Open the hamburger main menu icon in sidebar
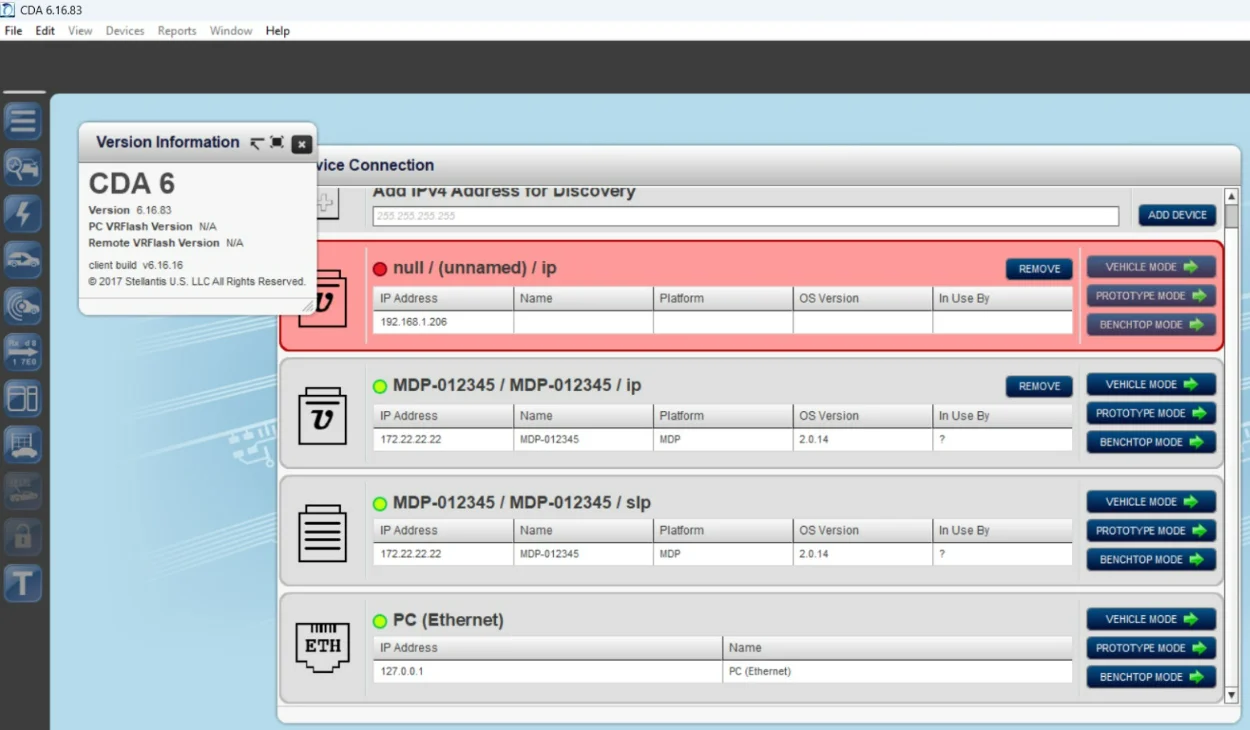 coord(23,121)
